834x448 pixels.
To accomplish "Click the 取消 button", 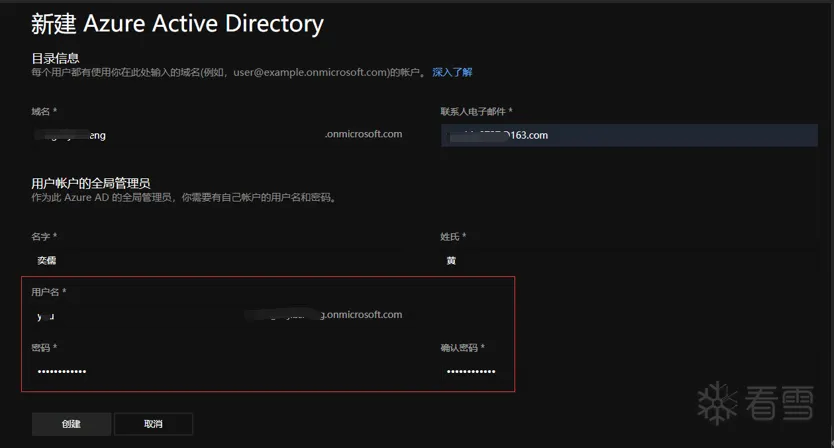I will coord(153,424).
